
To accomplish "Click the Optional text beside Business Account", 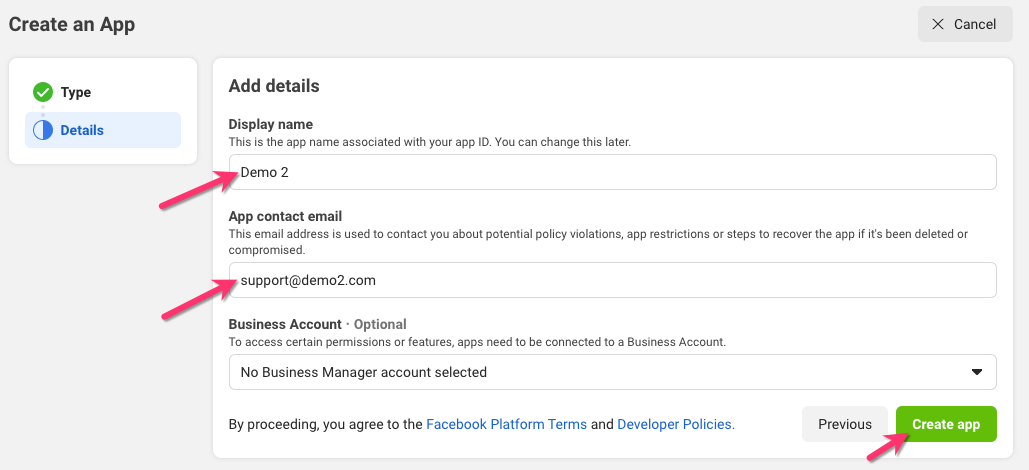I will click(380, 324).
